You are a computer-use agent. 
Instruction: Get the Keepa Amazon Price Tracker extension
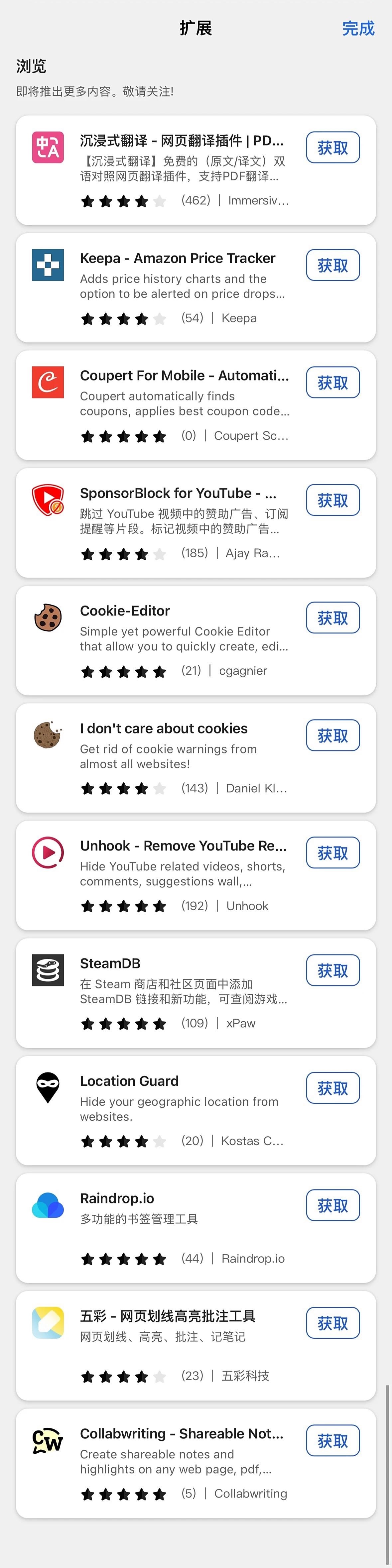333,266
